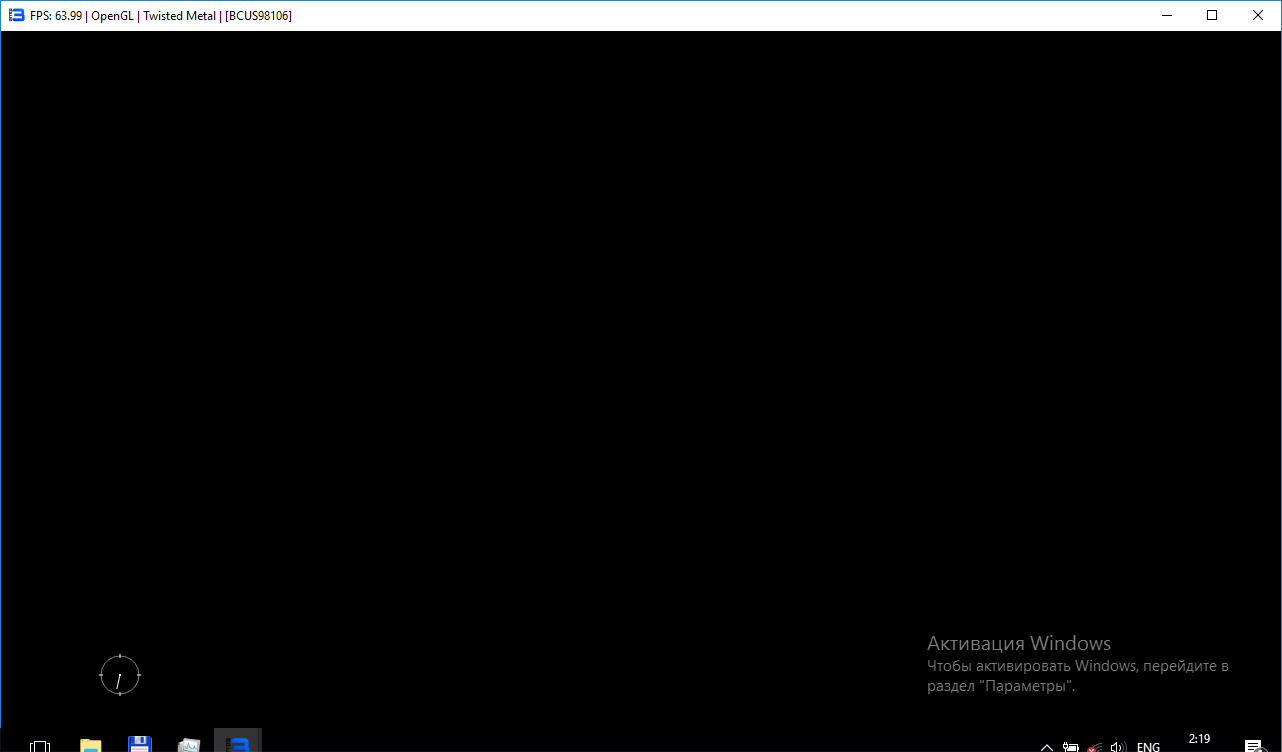Open the clock showing 2:19
This screenshot has height=752, width=1282.
click(1199, 741)
